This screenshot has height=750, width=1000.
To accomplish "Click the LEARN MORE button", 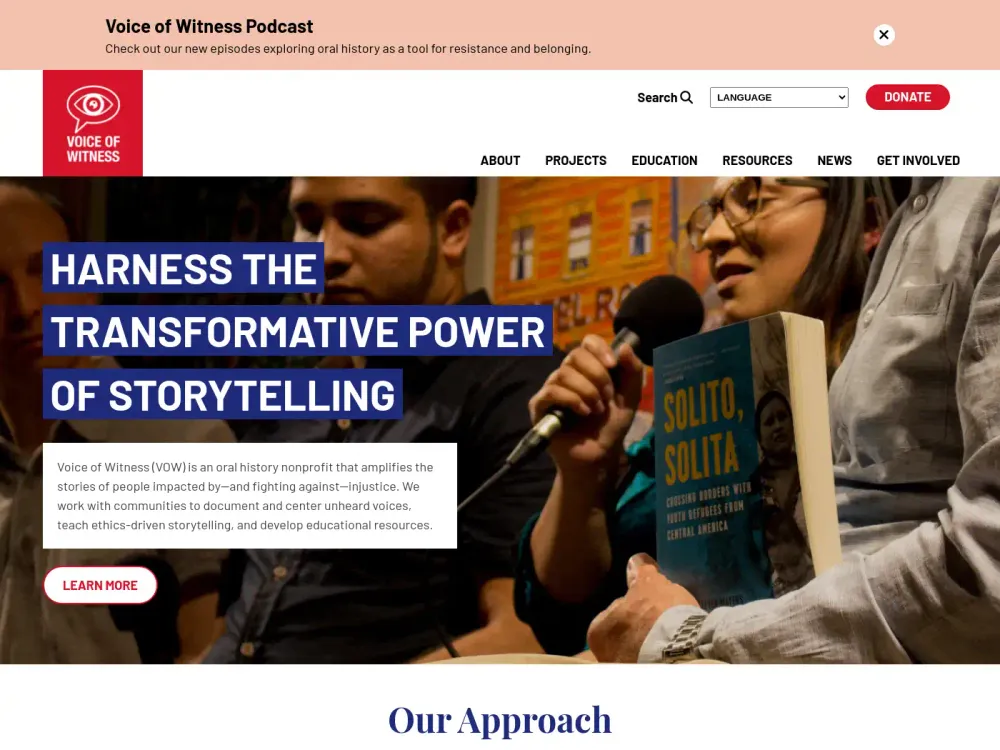I will click(x=100, y=585).
